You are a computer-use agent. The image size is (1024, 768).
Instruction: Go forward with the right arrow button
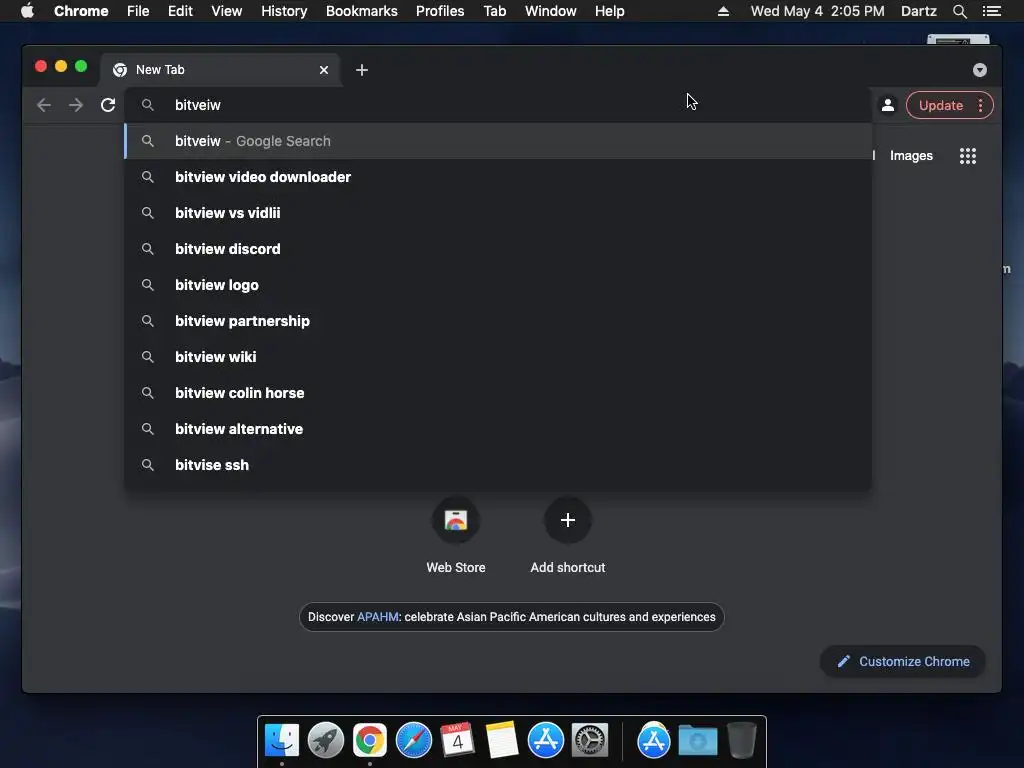pos(76,105)
